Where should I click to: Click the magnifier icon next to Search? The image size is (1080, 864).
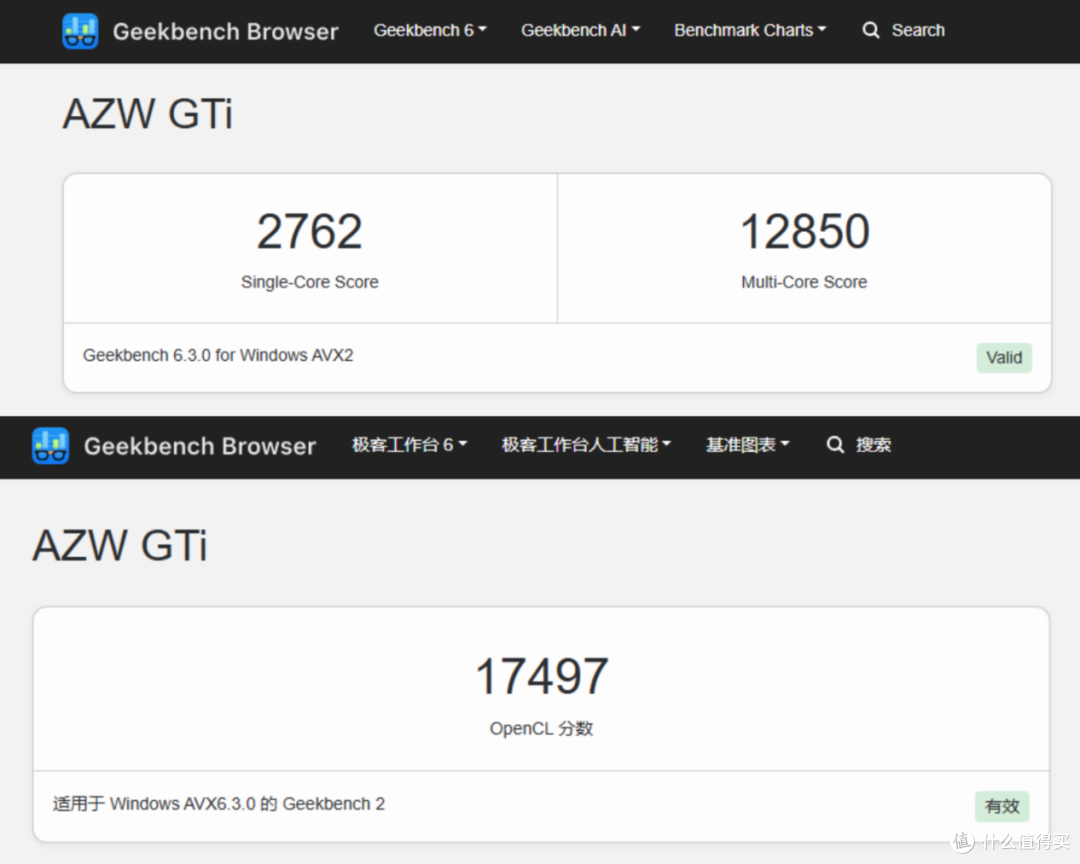coord(871,30)
